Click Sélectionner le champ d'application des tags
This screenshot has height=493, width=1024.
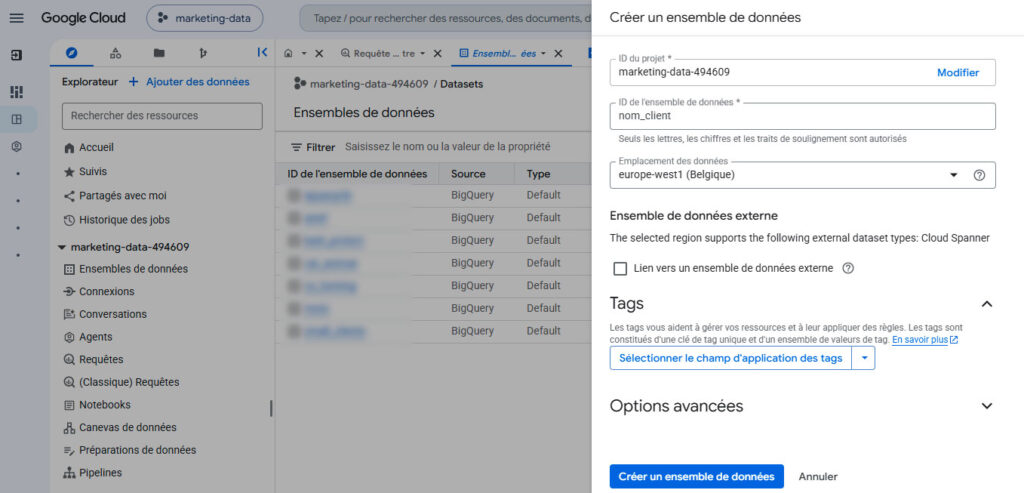(x=731, y=358)
